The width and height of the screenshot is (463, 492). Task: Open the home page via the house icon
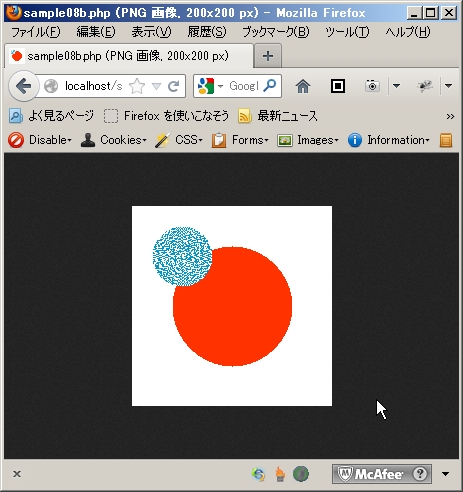(303, 86)
